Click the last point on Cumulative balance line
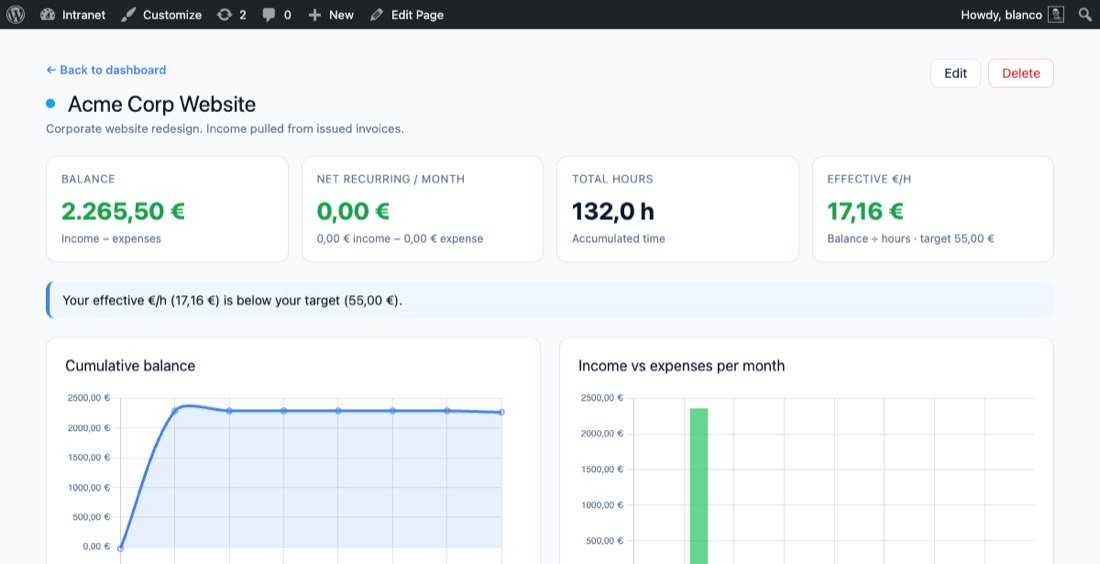The height and width of the screenshot is (564, 1100). pyautogui.click(x=502, y=412)
